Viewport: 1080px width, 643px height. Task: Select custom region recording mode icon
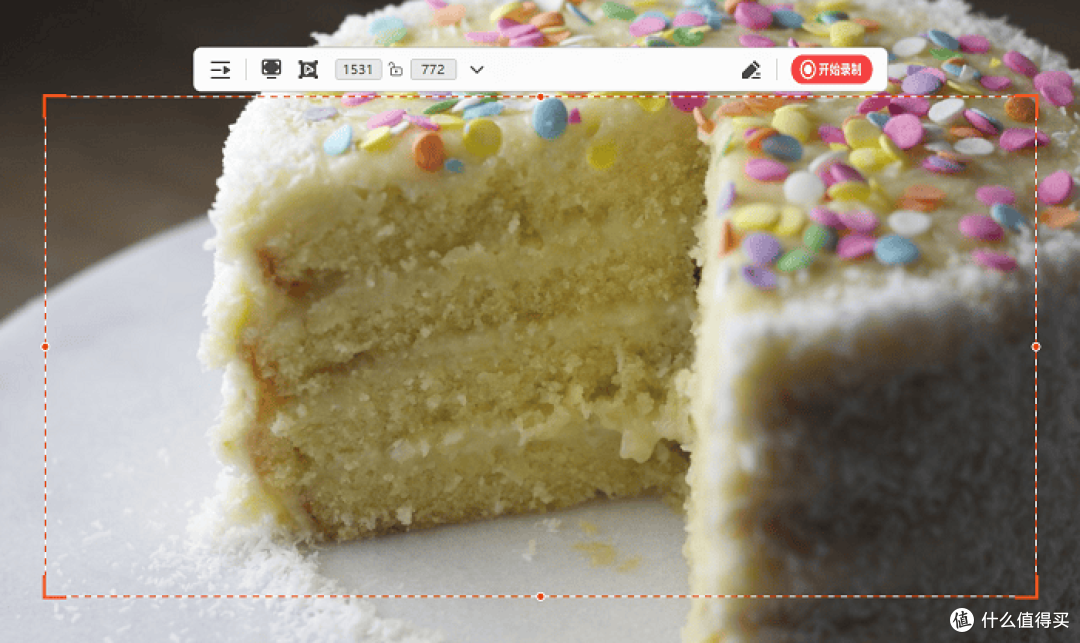point(308,70)
